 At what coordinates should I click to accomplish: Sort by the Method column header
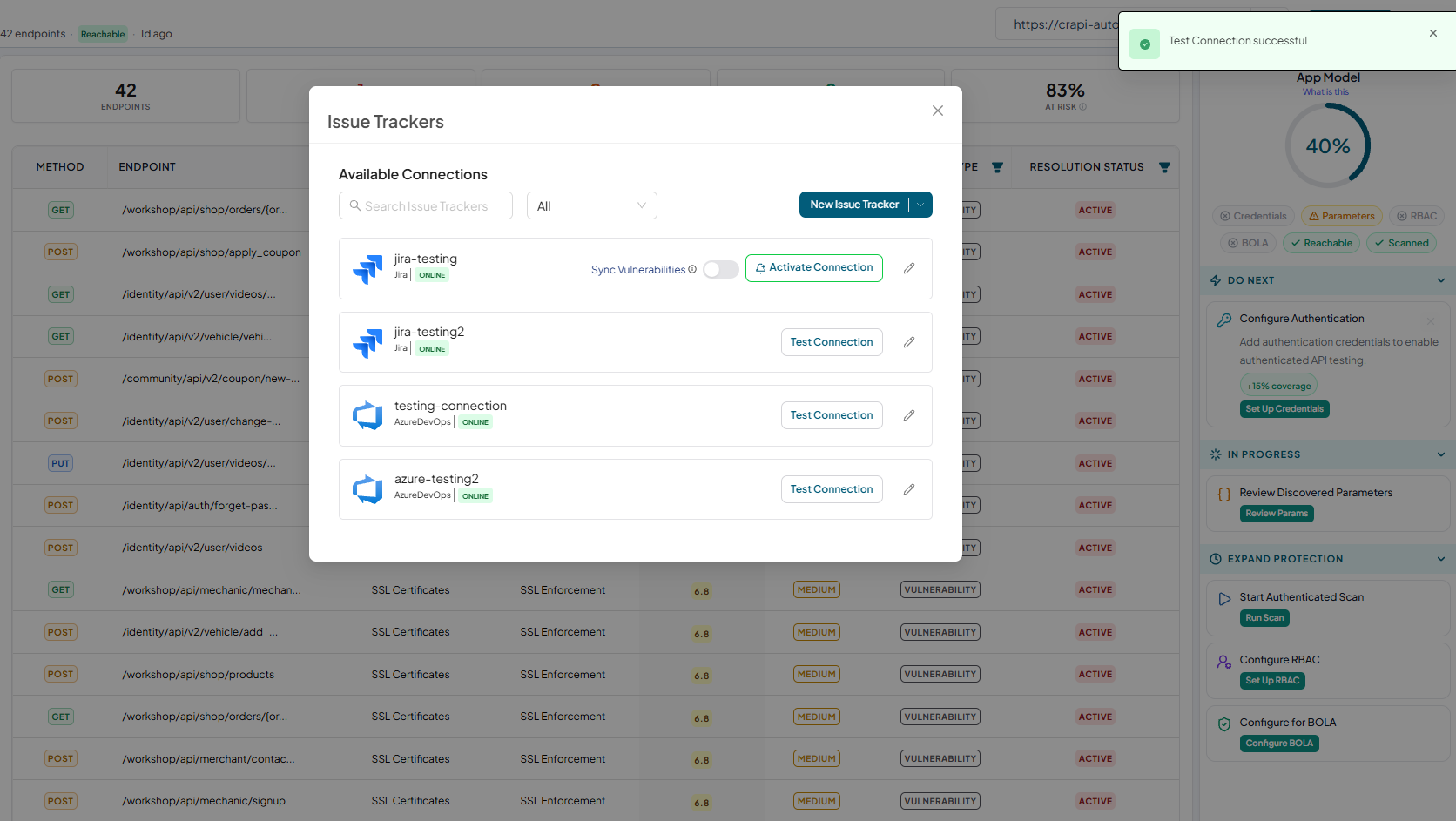point(60,167)
